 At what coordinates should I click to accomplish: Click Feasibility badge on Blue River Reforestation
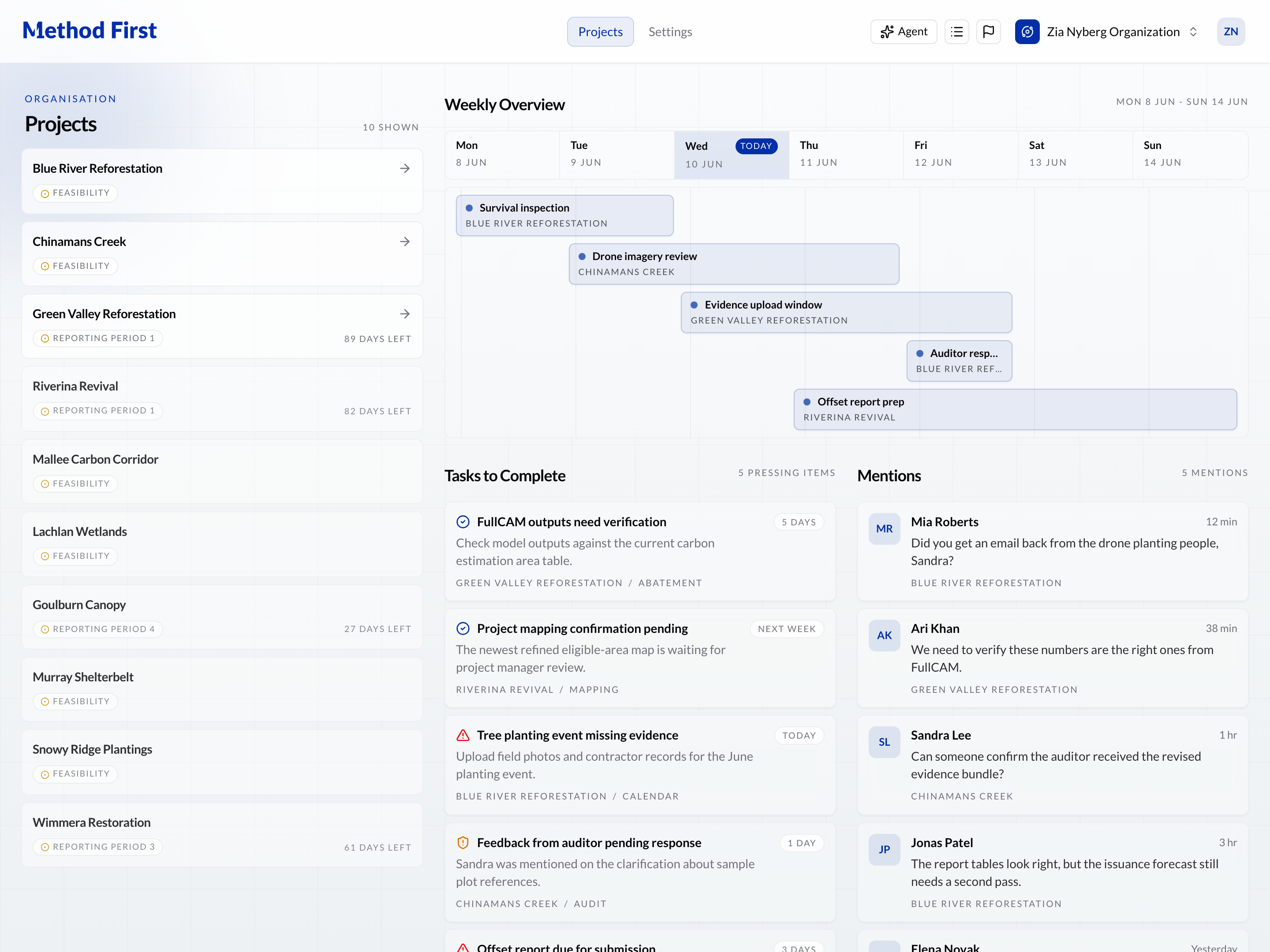[75, 193]
